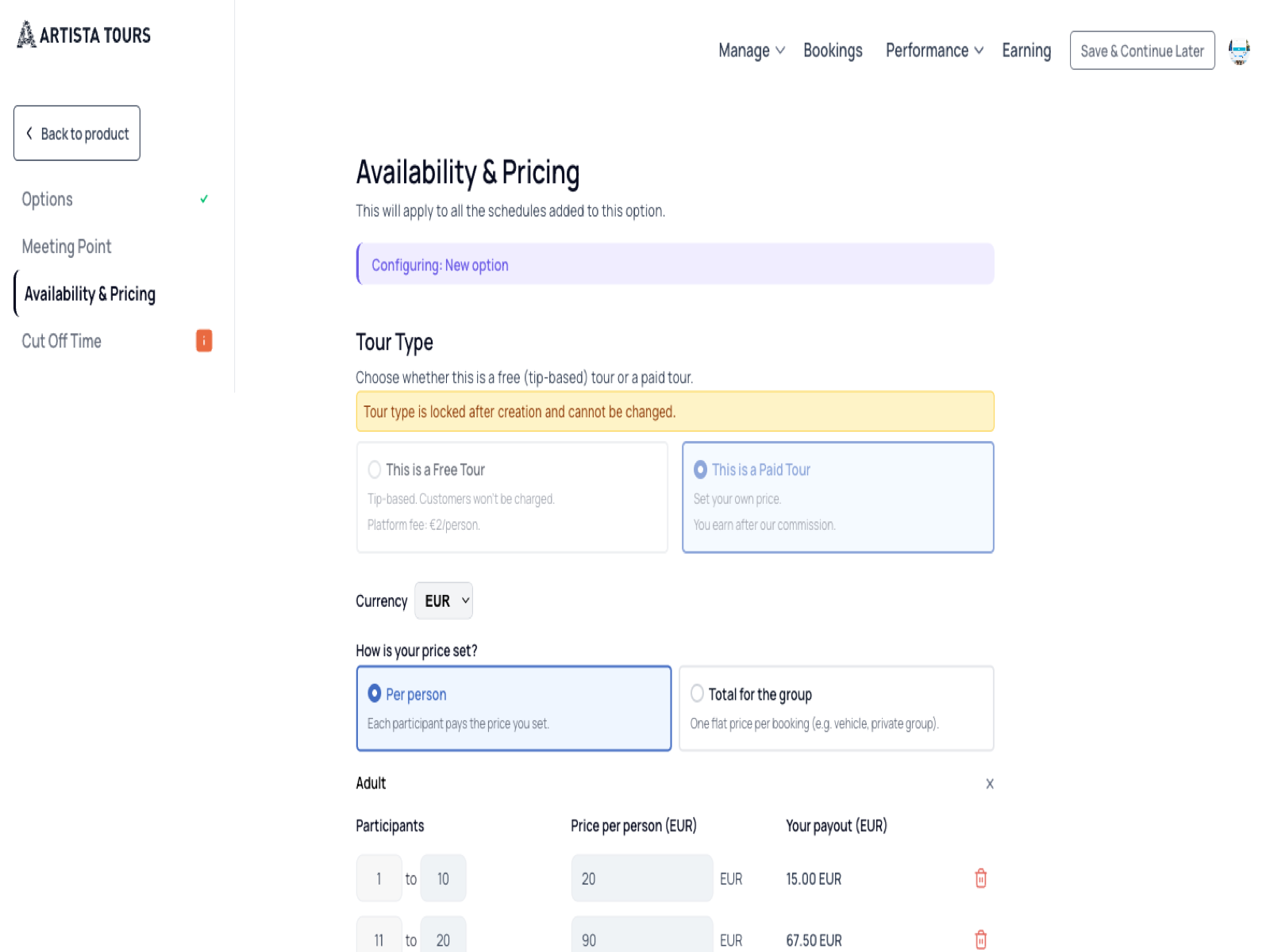Open the user avatar profile icon
This screenshot has height=952, width=1270.
coord(1239,52)
